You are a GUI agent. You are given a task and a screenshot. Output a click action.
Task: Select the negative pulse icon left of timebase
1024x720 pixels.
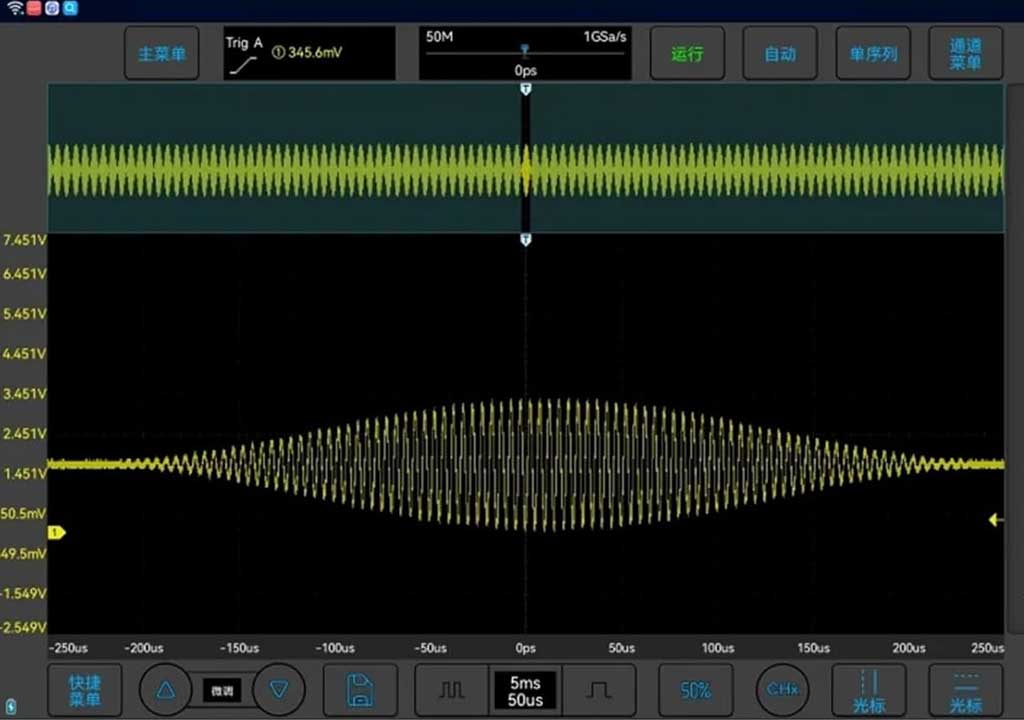coord(450,689)
